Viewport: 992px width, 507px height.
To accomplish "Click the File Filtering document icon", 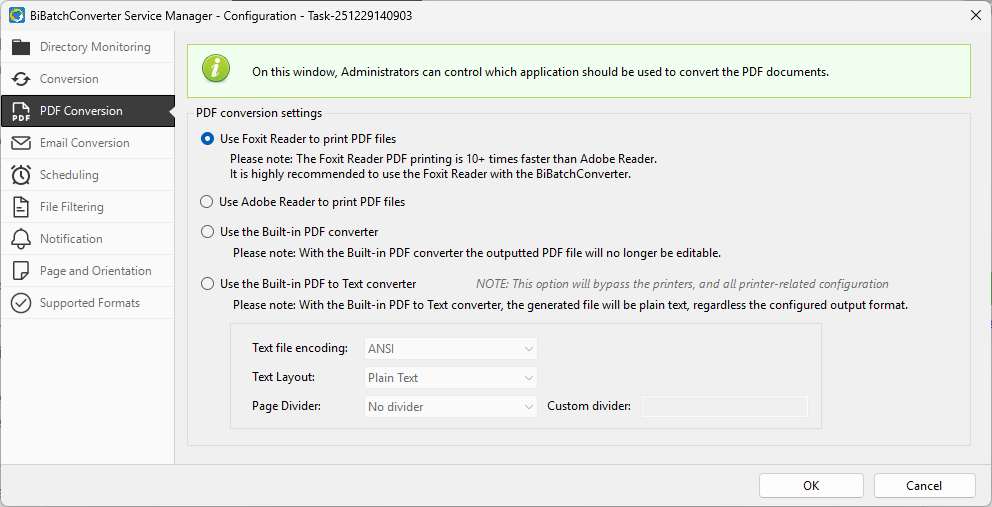I will tap(21, 207).
